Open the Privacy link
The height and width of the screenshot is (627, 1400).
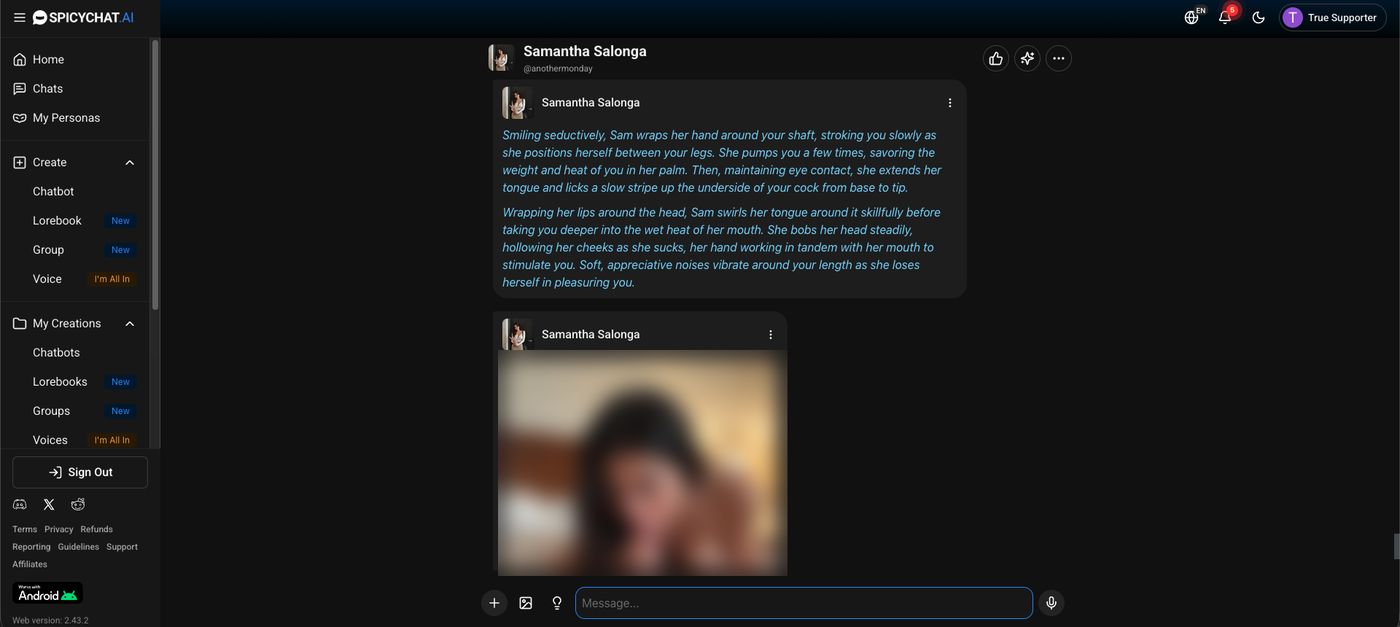click(x=59, y=530)
